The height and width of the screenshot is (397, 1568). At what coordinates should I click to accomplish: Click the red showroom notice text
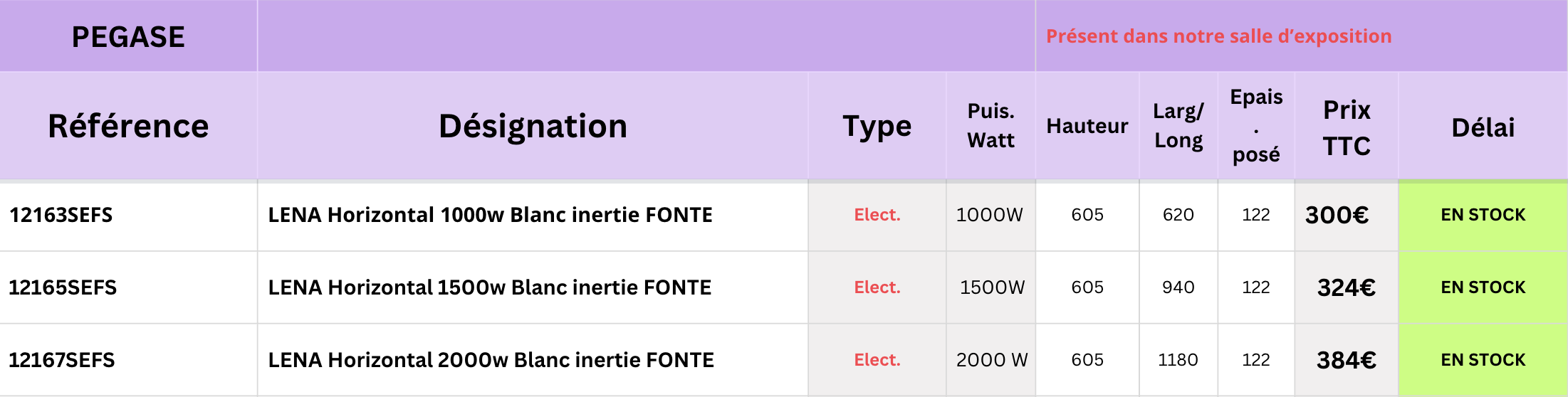tap(1218, 36)
